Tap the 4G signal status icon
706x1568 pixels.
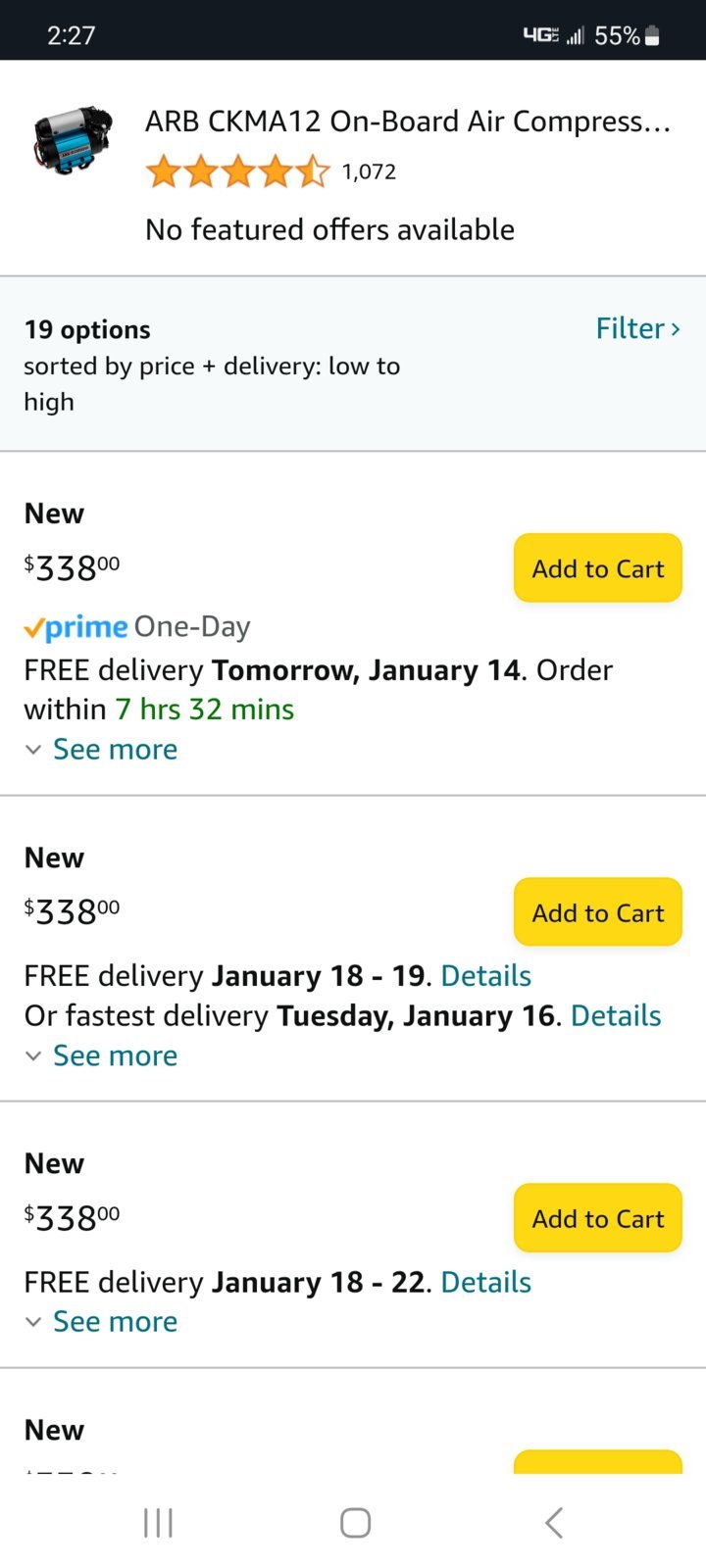point(540,35)
